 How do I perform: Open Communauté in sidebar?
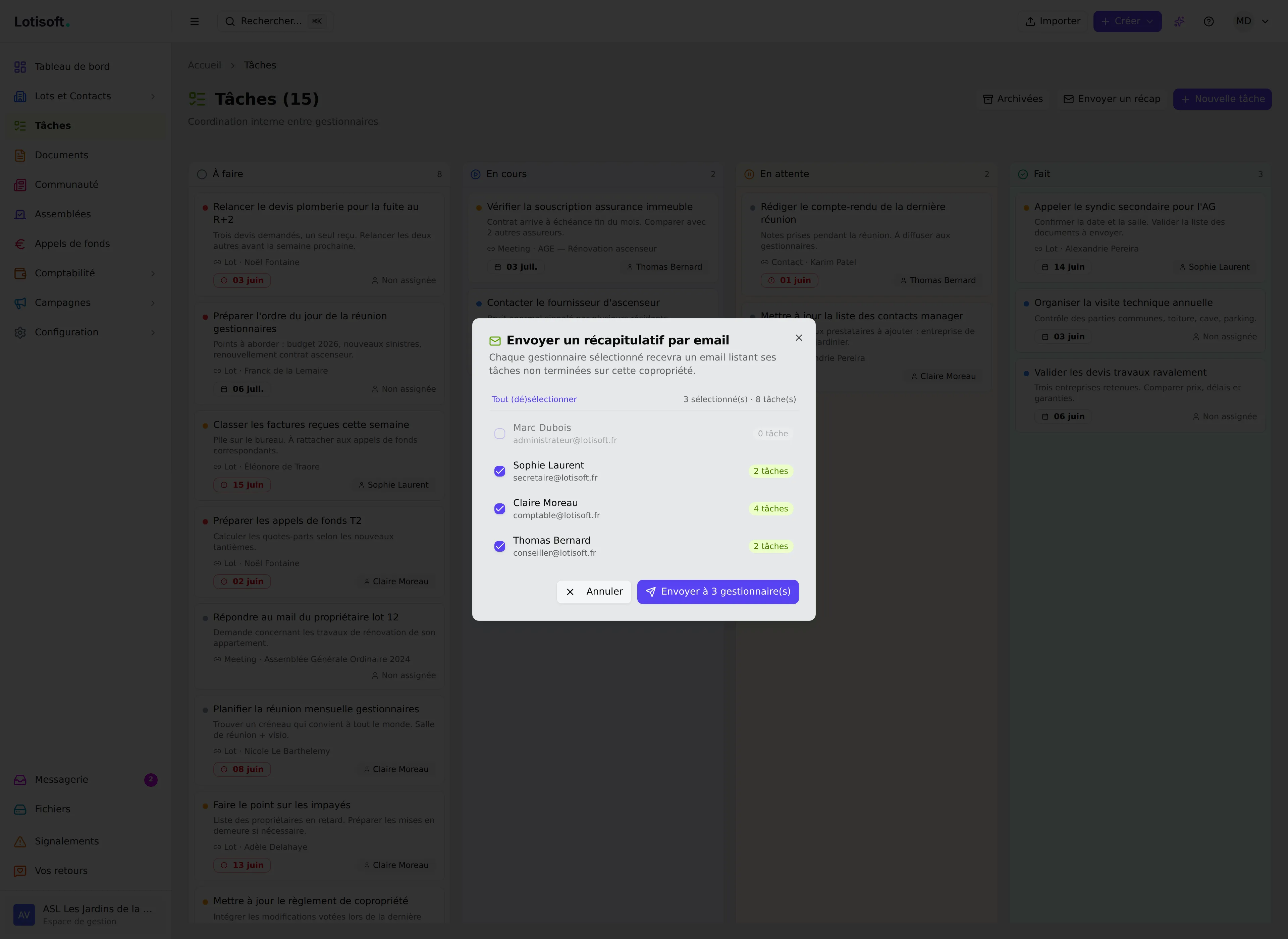point(85,185)
